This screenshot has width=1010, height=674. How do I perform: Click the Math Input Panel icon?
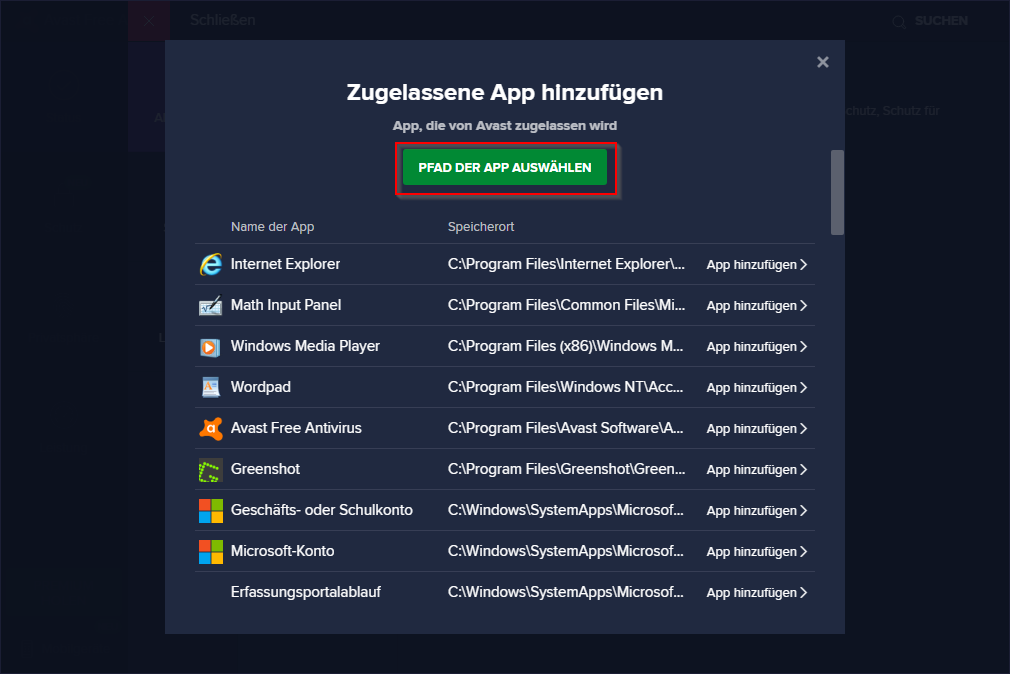click(x=211, y=305)
